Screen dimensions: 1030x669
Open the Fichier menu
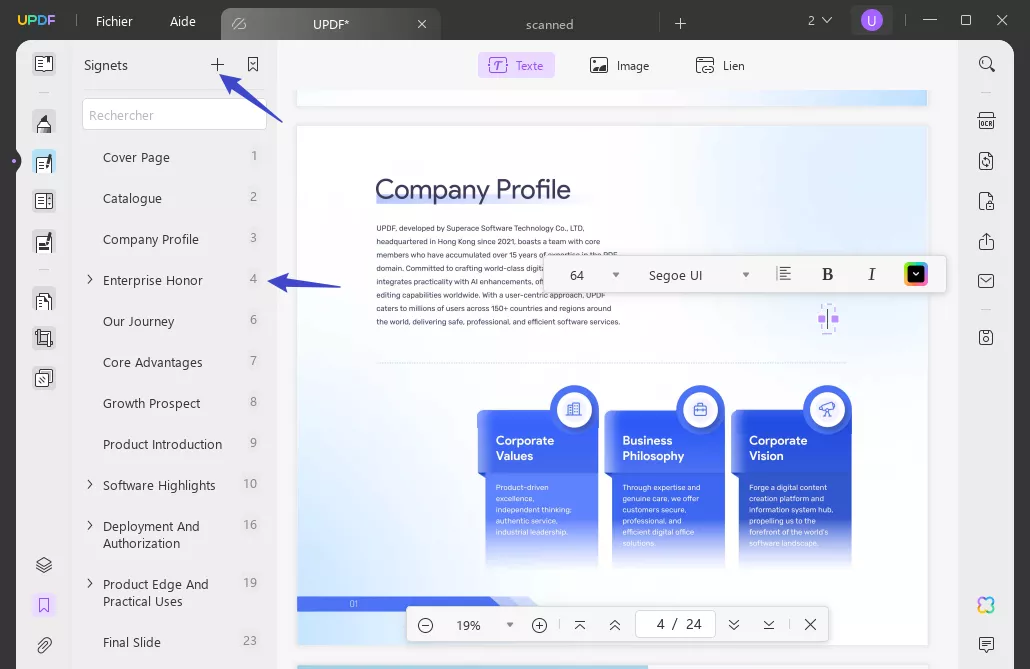[x=114, y=22]
